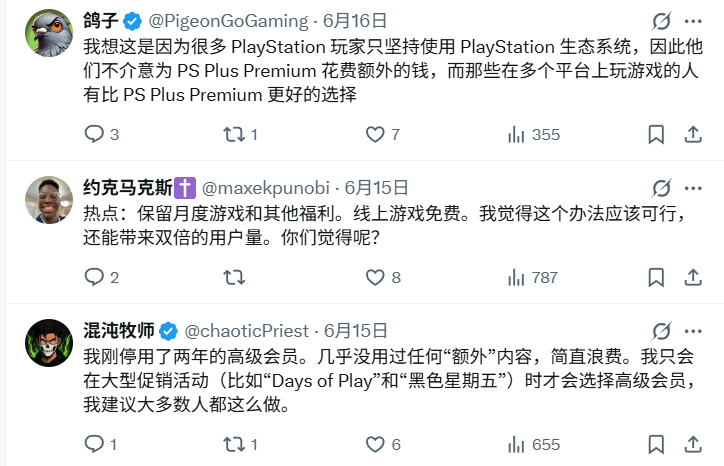Screen dimensions: 724x466
Task: View analytics on 混沌牧师's tweet
Action: pos(518,444)
